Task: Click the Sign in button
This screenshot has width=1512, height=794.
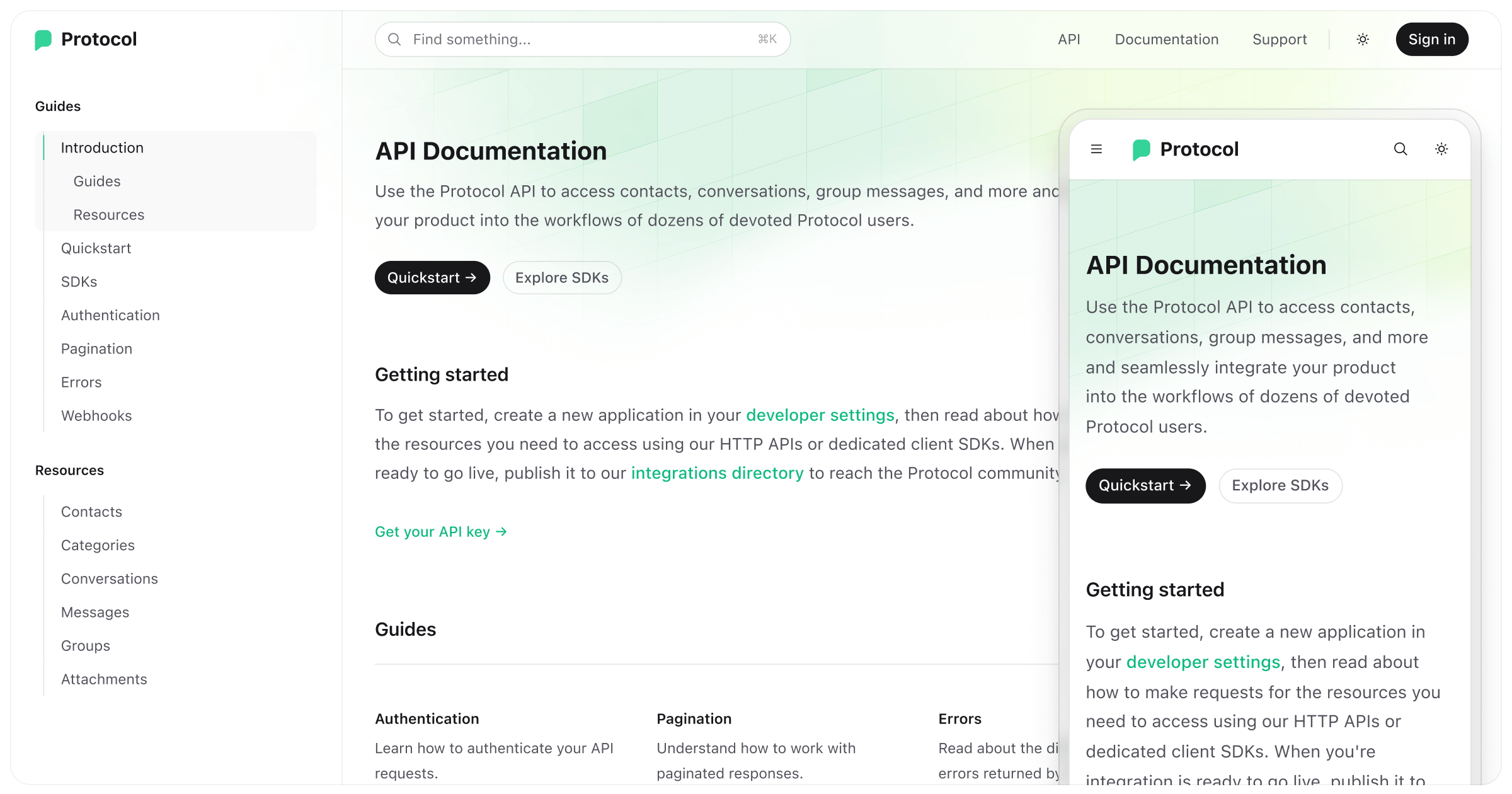Action: click(1432, 39)
